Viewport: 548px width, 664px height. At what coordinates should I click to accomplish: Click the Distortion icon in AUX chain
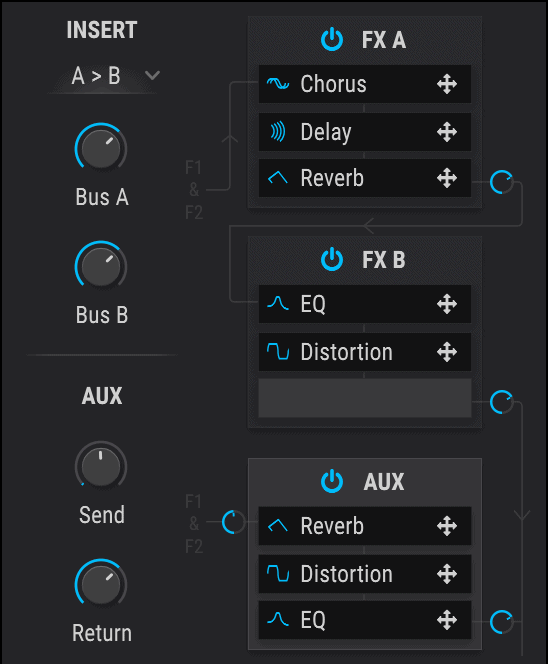pos(278,574)
